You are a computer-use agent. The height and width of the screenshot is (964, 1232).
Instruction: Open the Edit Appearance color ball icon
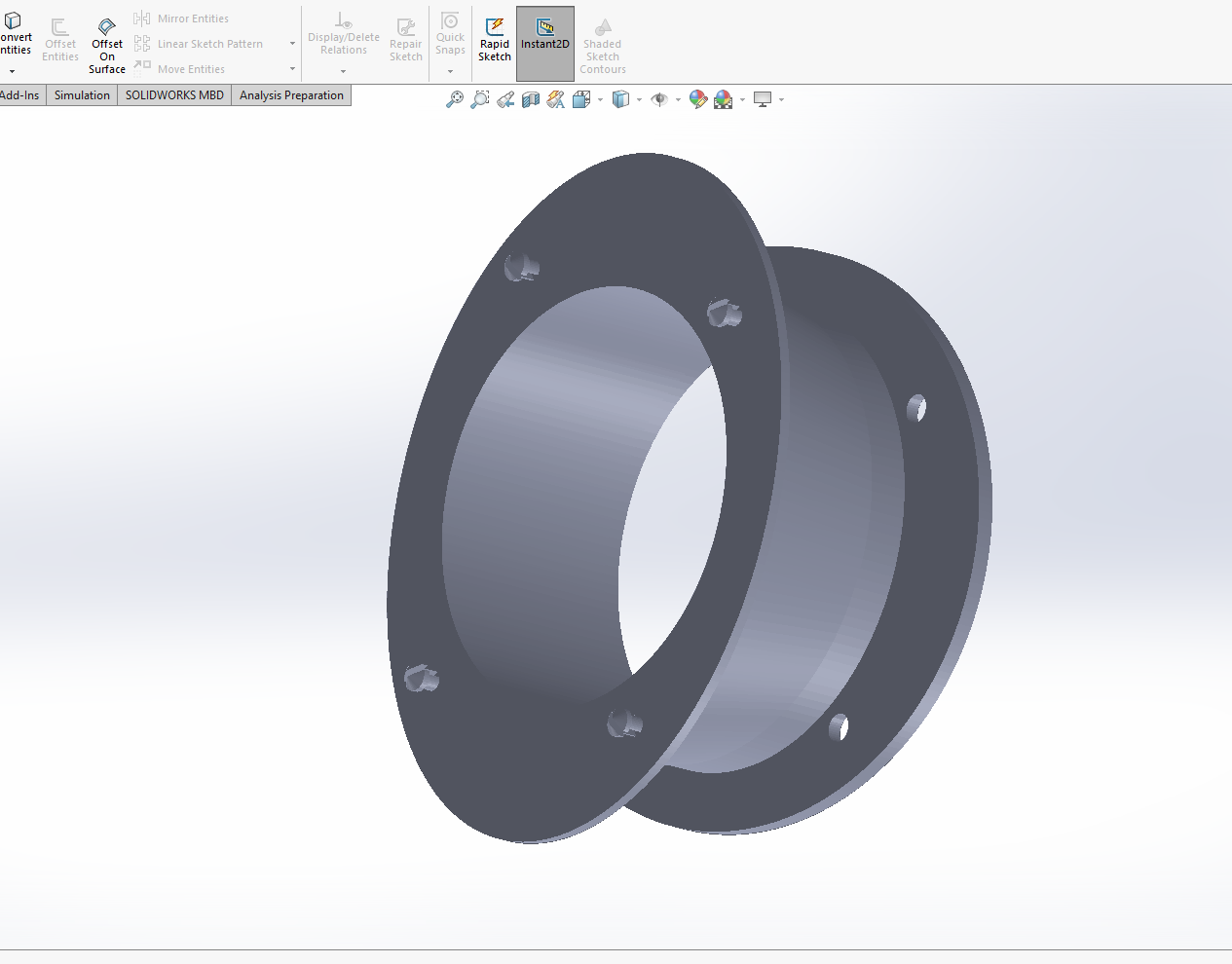[698, 99]
